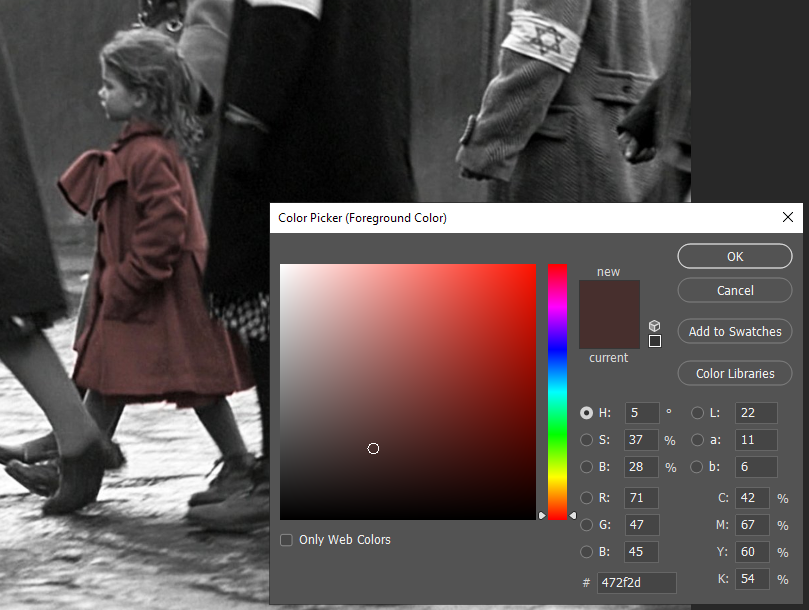The width and height of the screenshot is (809, 610).
Task: Select the R red radio button
Action: click(x=586, y=497)
